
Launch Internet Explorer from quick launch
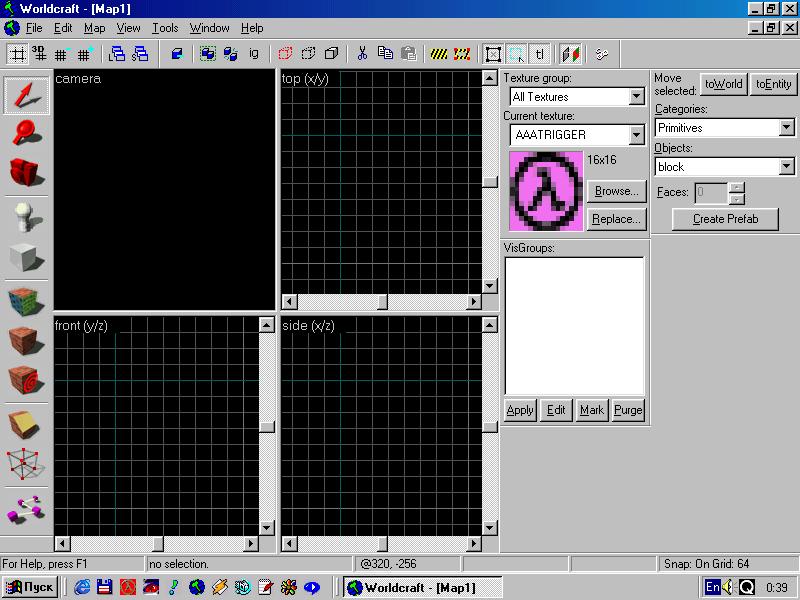point(82,587)
